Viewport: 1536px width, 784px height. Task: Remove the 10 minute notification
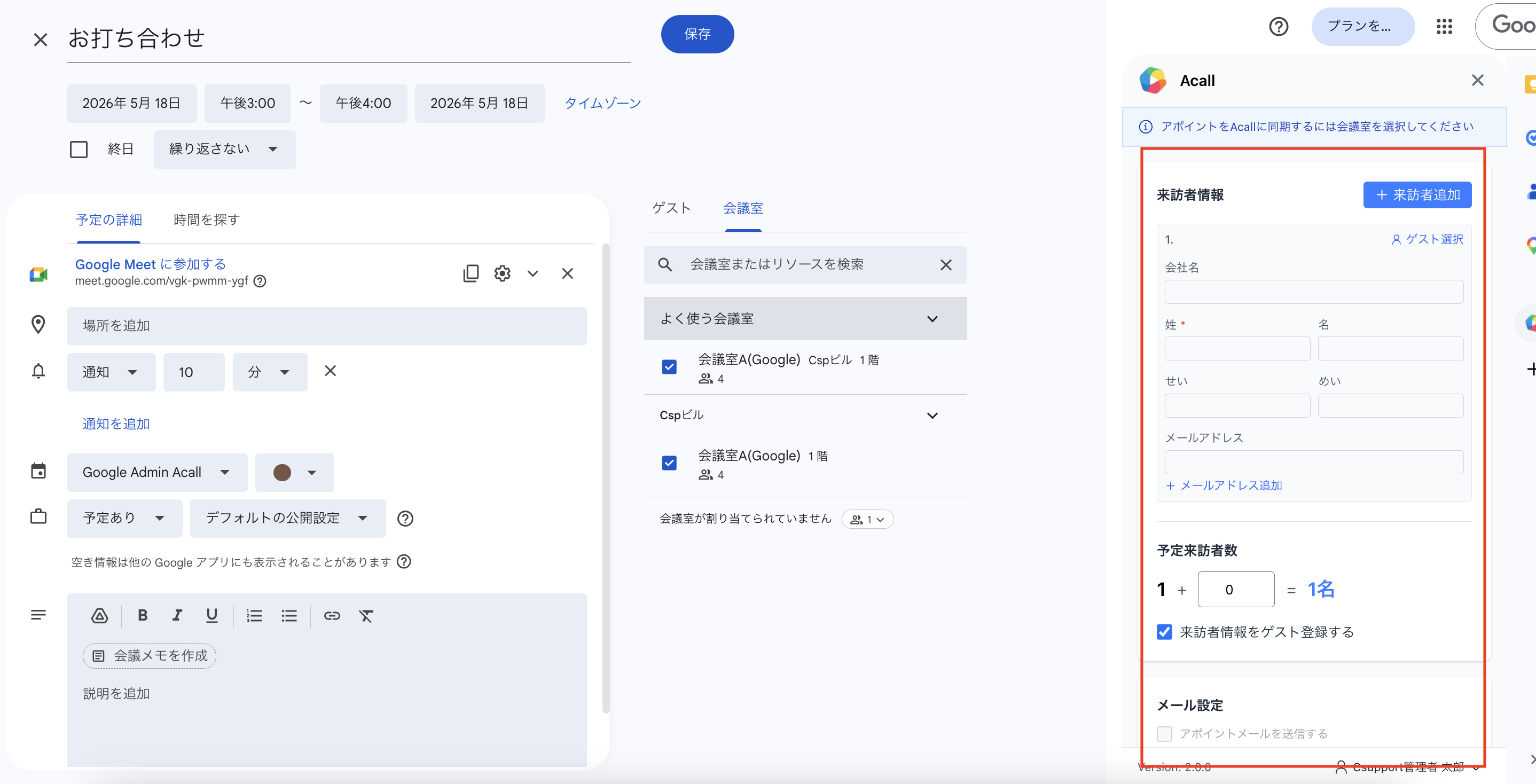coord(331,371)
